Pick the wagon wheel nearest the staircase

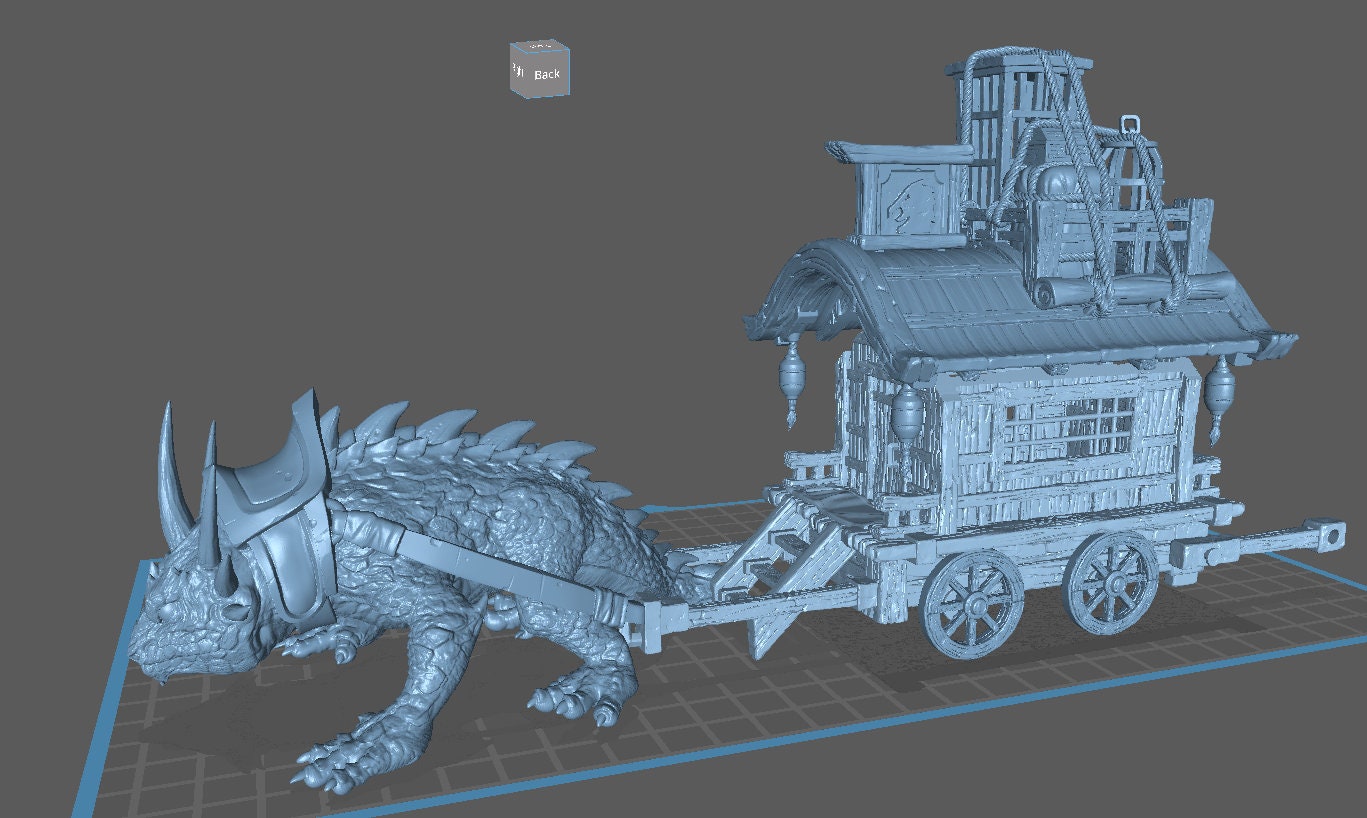(971, 604)
